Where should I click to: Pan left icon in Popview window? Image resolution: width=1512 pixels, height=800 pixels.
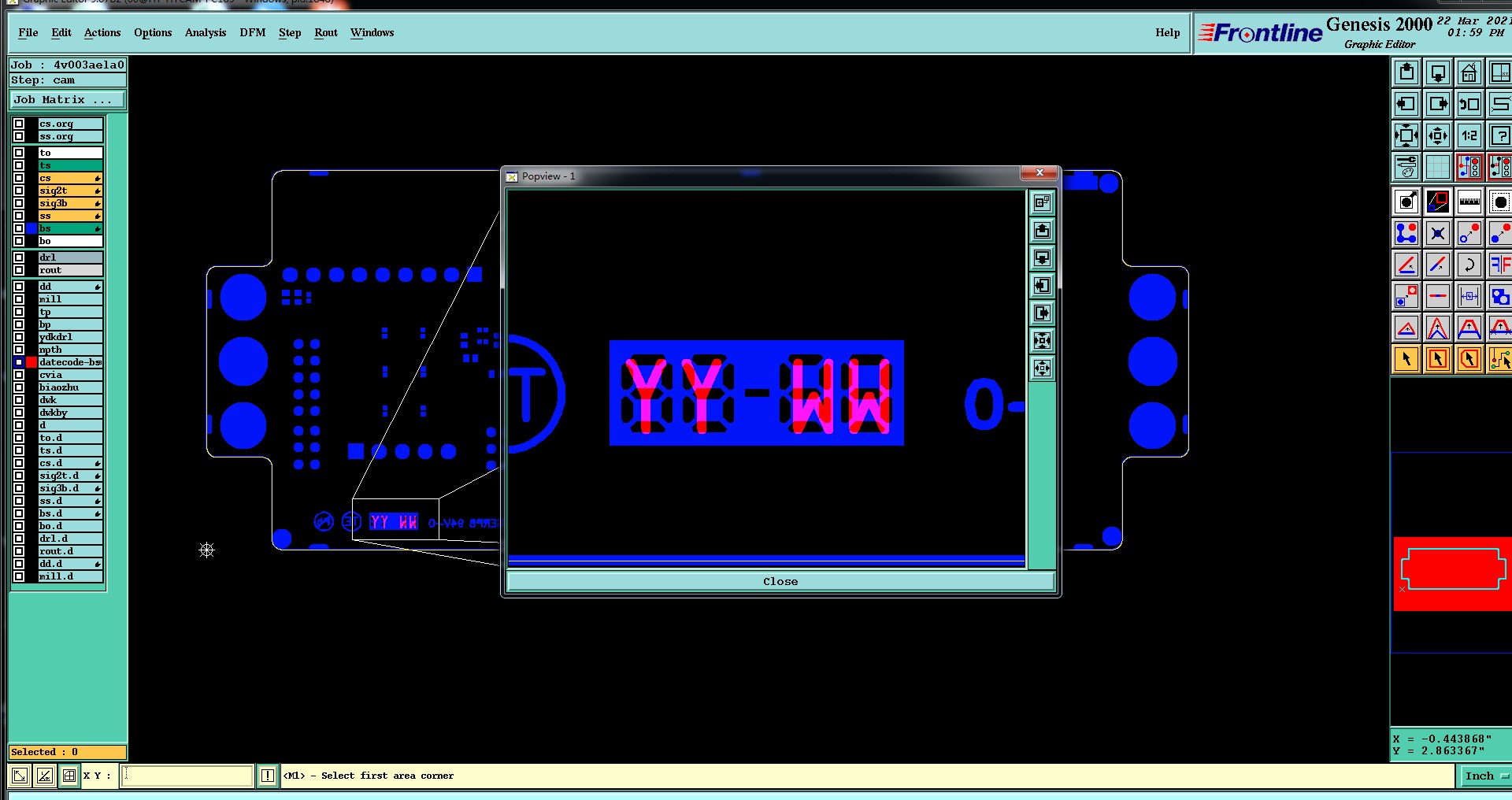1042,286
